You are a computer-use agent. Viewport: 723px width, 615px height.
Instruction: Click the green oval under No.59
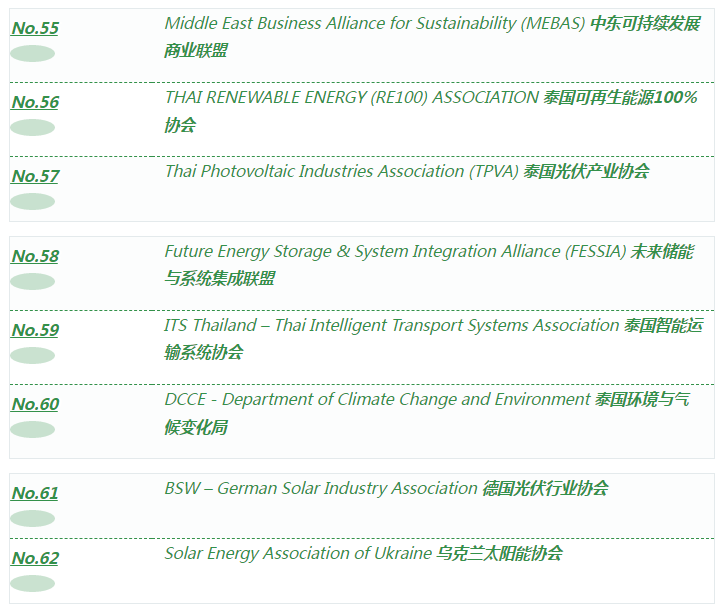[x=32, y=356]
